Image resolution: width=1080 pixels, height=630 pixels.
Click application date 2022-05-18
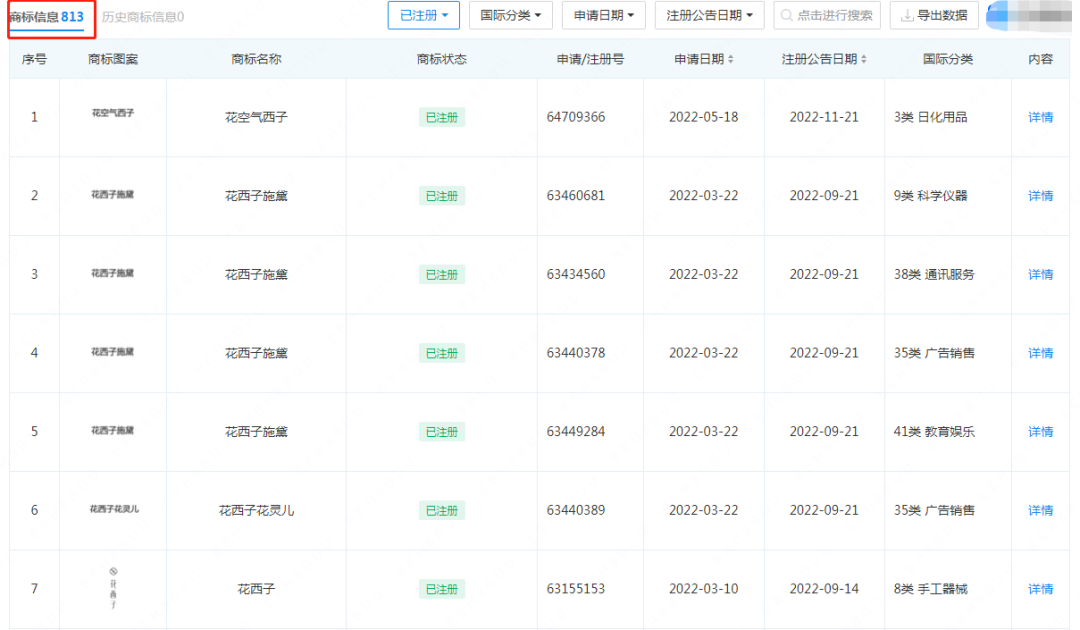point(703,117)
